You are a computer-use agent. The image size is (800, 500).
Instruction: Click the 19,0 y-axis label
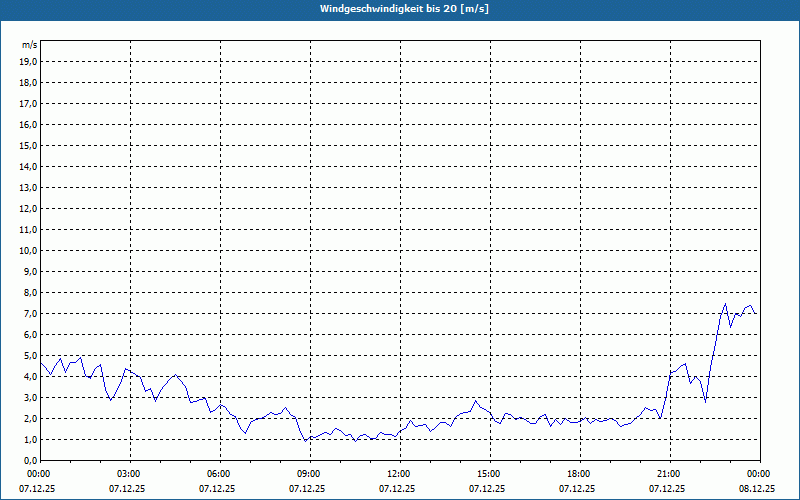[x=28, y=61]
